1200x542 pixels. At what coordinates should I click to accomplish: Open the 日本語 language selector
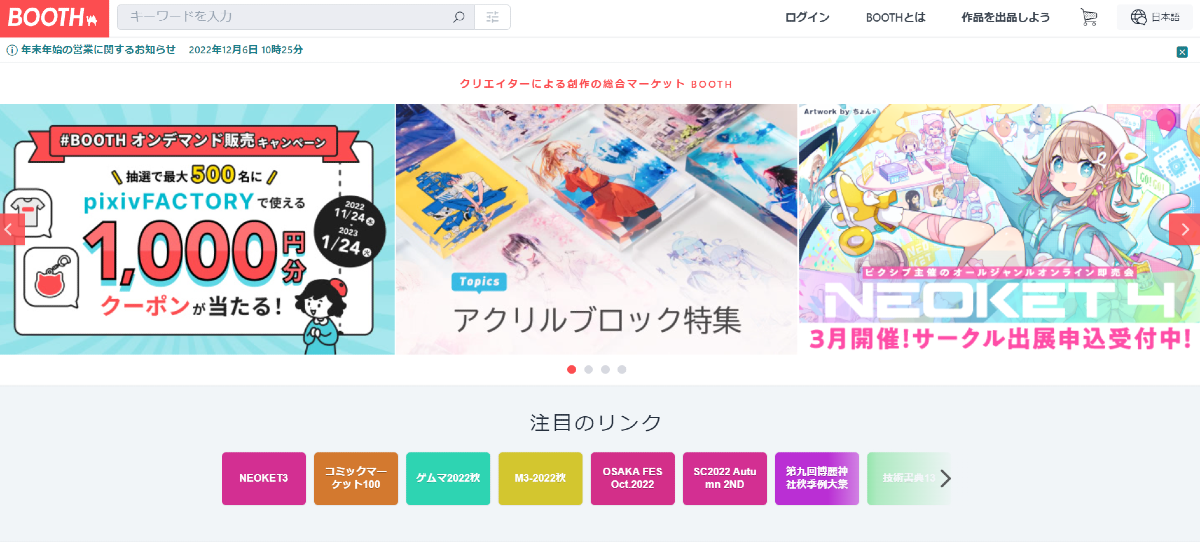pos(1155,17)
